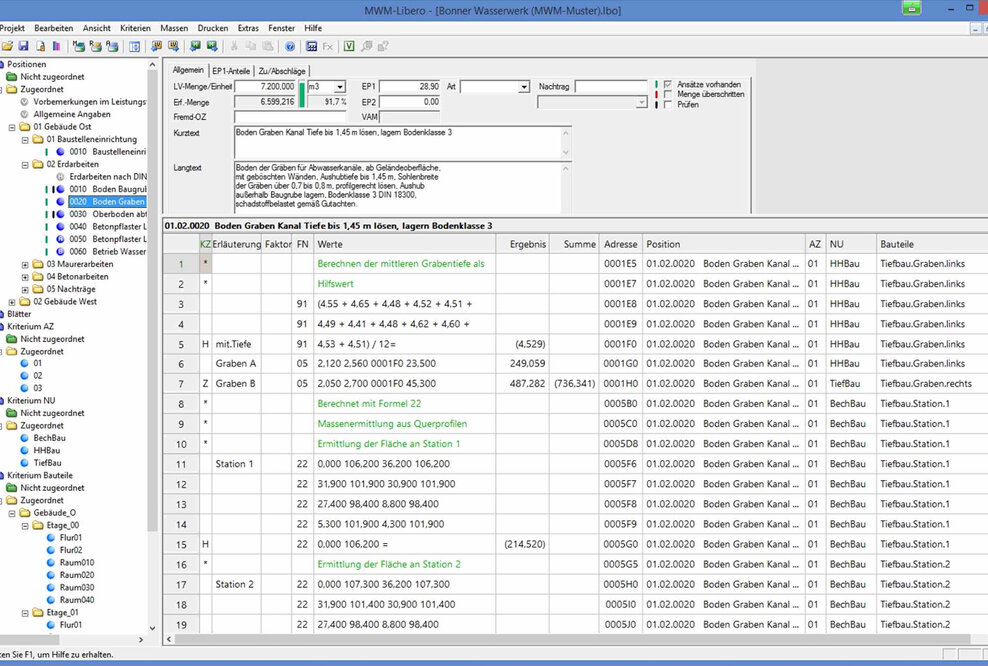Click the open folder toolbar icon

point(7,46)
